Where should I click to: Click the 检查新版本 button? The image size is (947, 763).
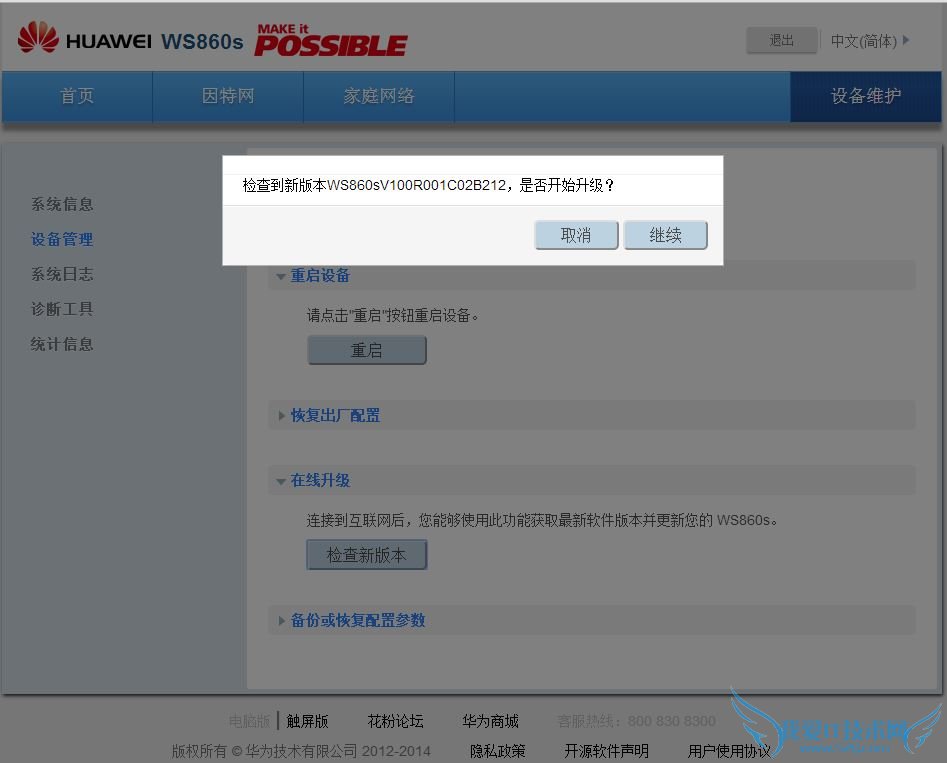point(366,553)
